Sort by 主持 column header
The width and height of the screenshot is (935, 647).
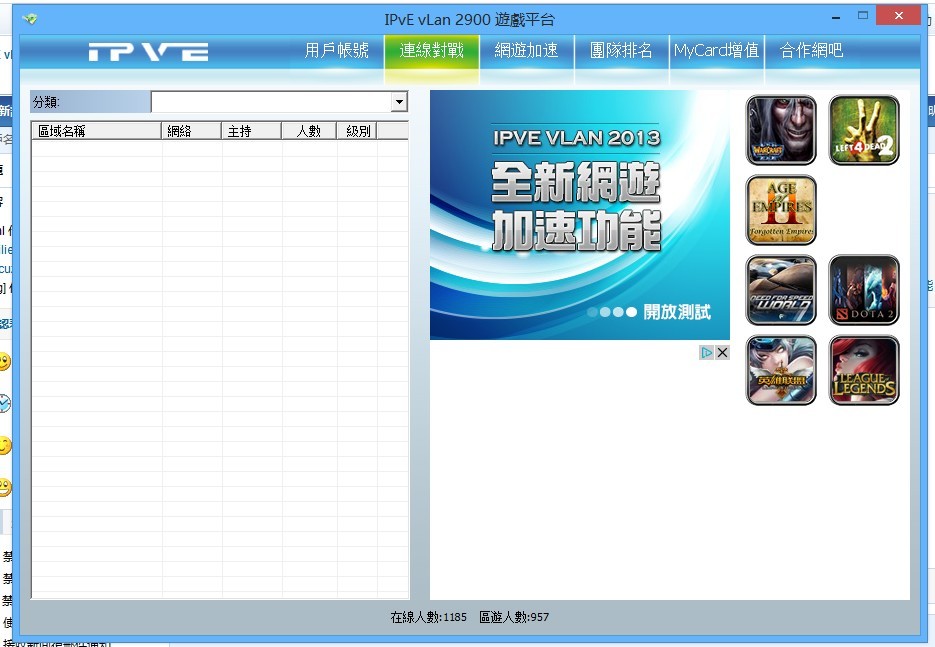[252, 131]
